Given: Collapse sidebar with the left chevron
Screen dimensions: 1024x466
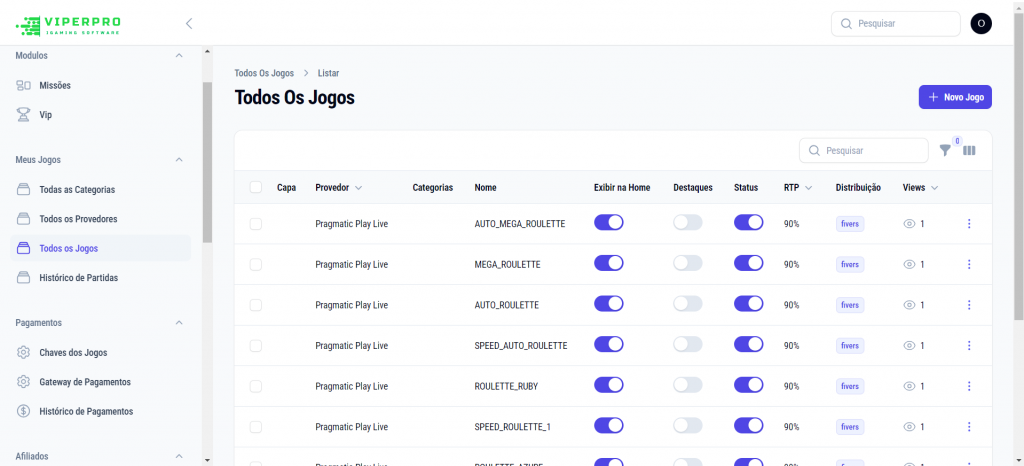Looking at the screenshot, I should tap(189, 23).
